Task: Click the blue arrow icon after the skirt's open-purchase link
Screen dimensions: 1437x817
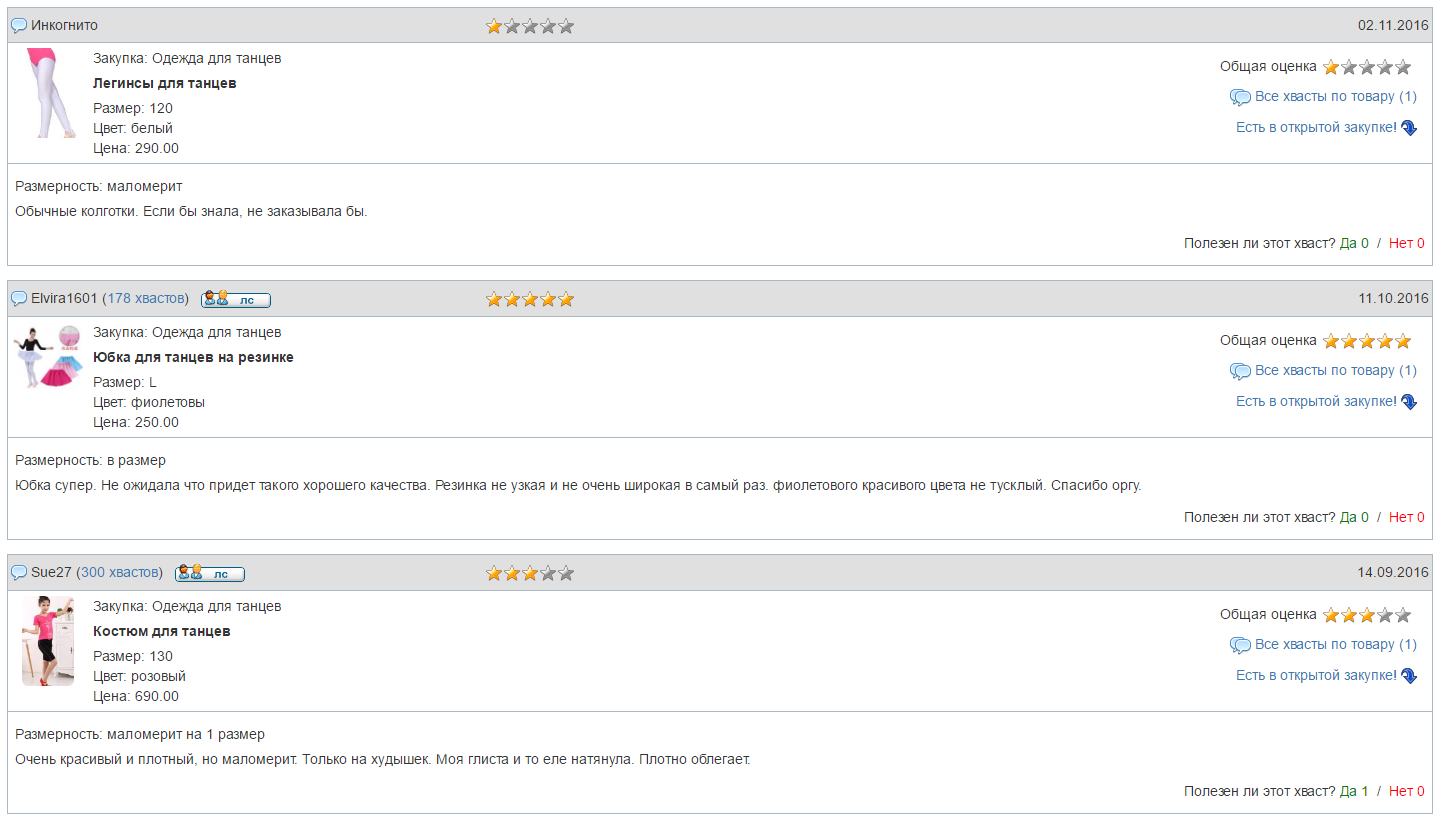Action: point(1409,402)
